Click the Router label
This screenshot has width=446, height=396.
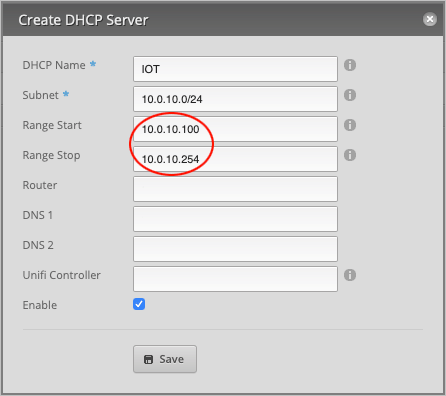pyautogui.click(x=40, y=185)
